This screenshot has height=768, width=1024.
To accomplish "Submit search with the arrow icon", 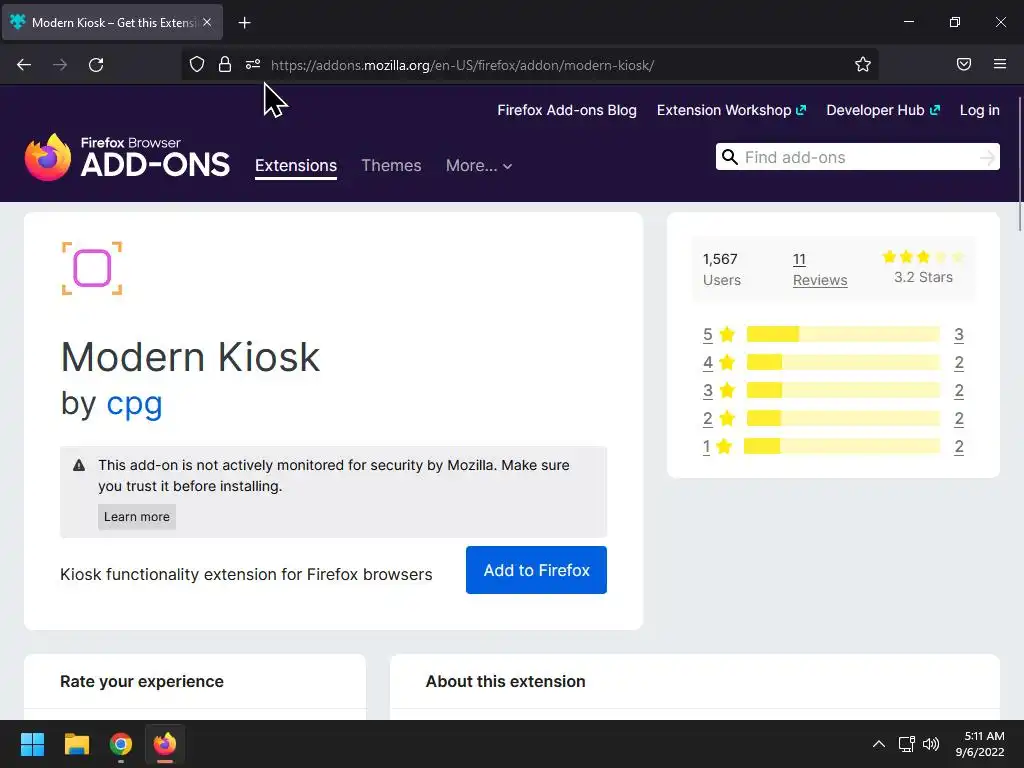I will 987,157.
